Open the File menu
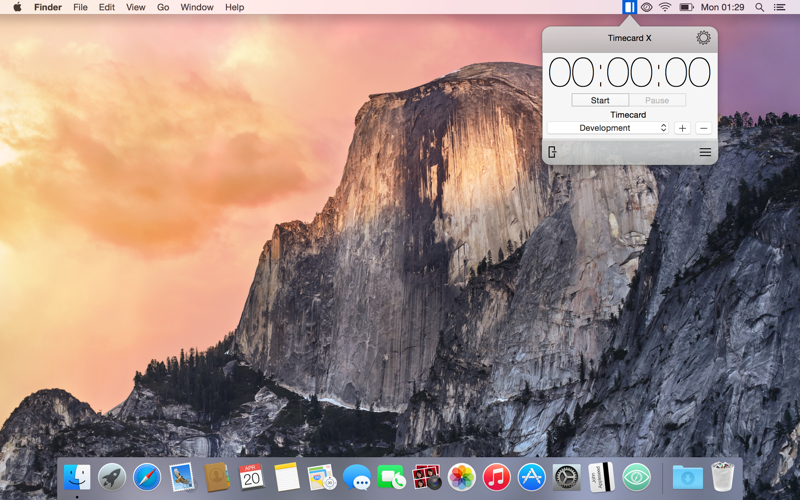This screenshot has height=500, width=800. coord(80,7)
